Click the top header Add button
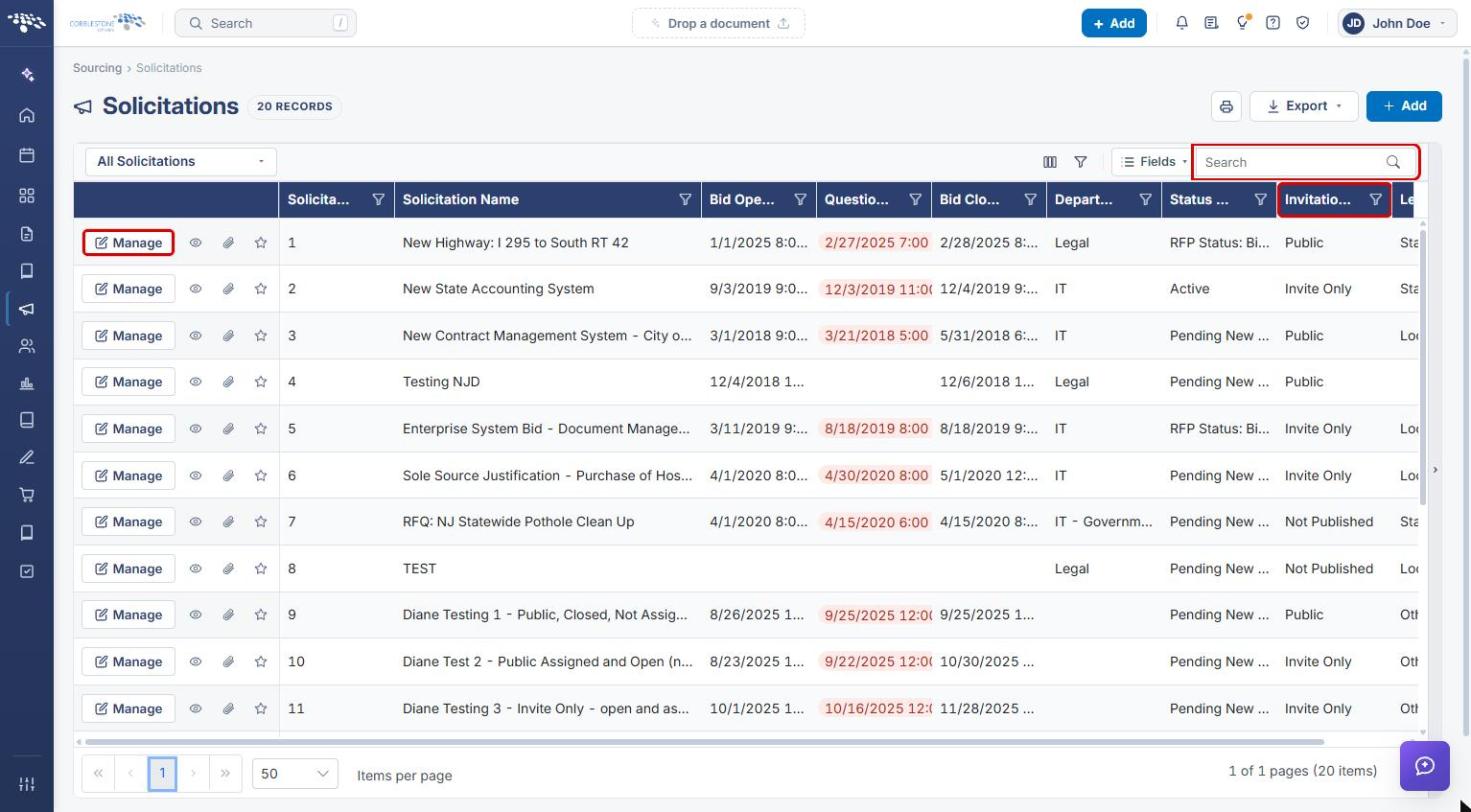 [1114, 23]
